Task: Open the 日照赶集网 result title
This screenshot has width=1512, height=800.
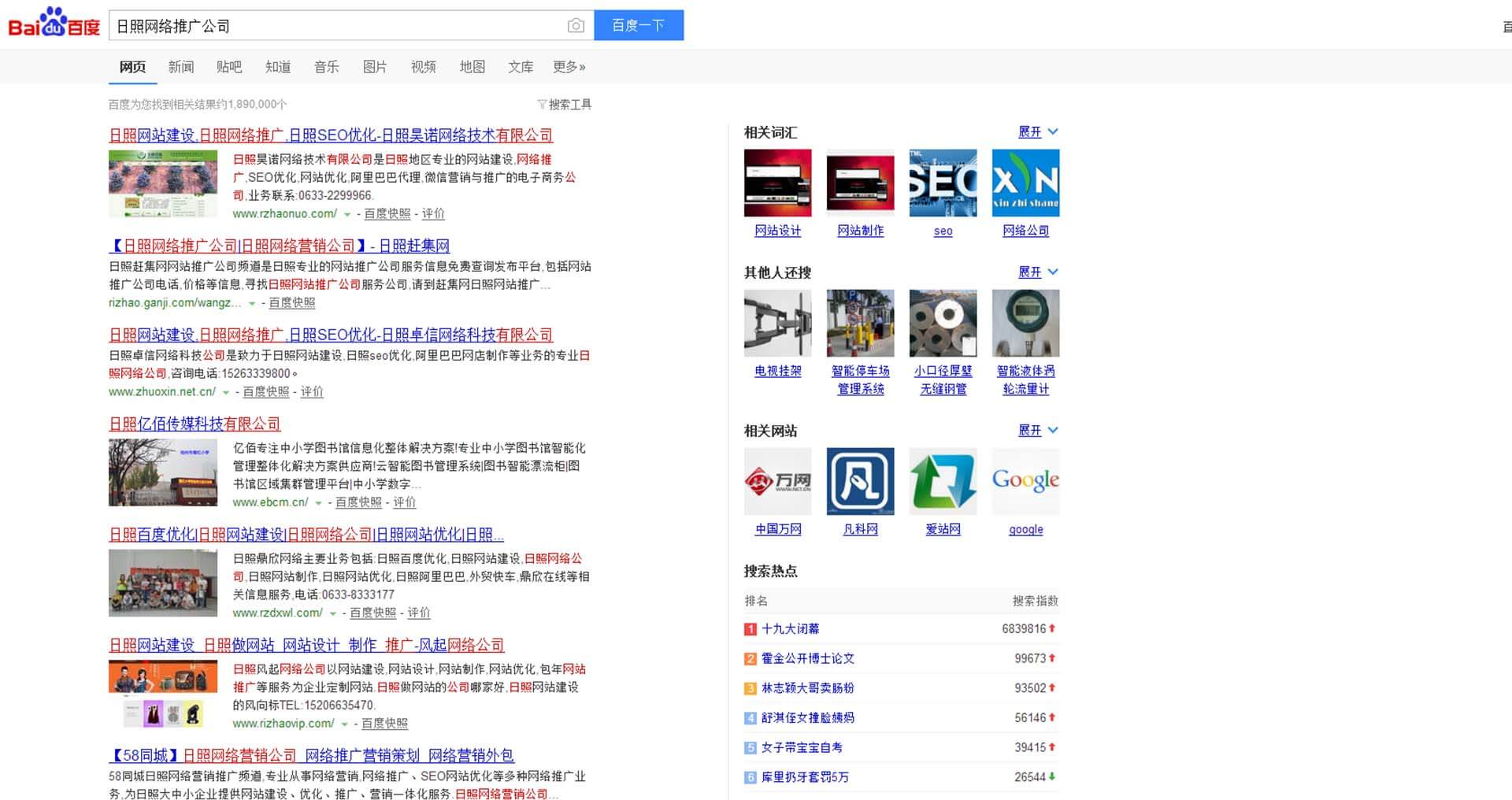Action: (280, 246)
